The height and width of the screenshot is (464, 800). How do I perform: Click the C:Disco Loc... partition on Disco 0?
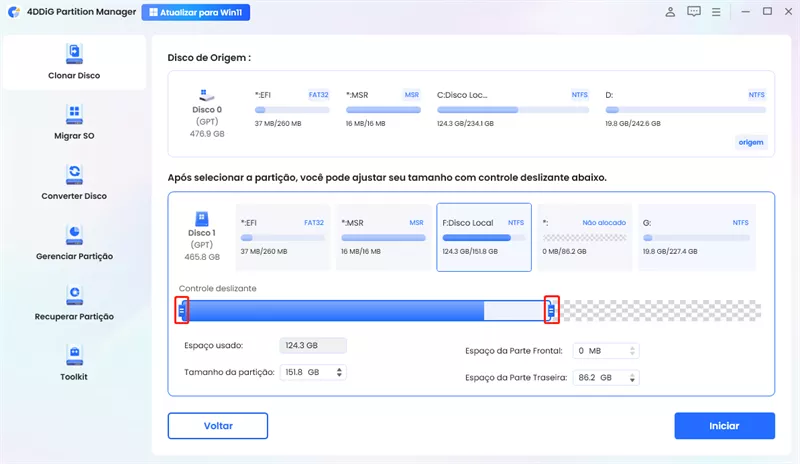click(x=513, y=109)
